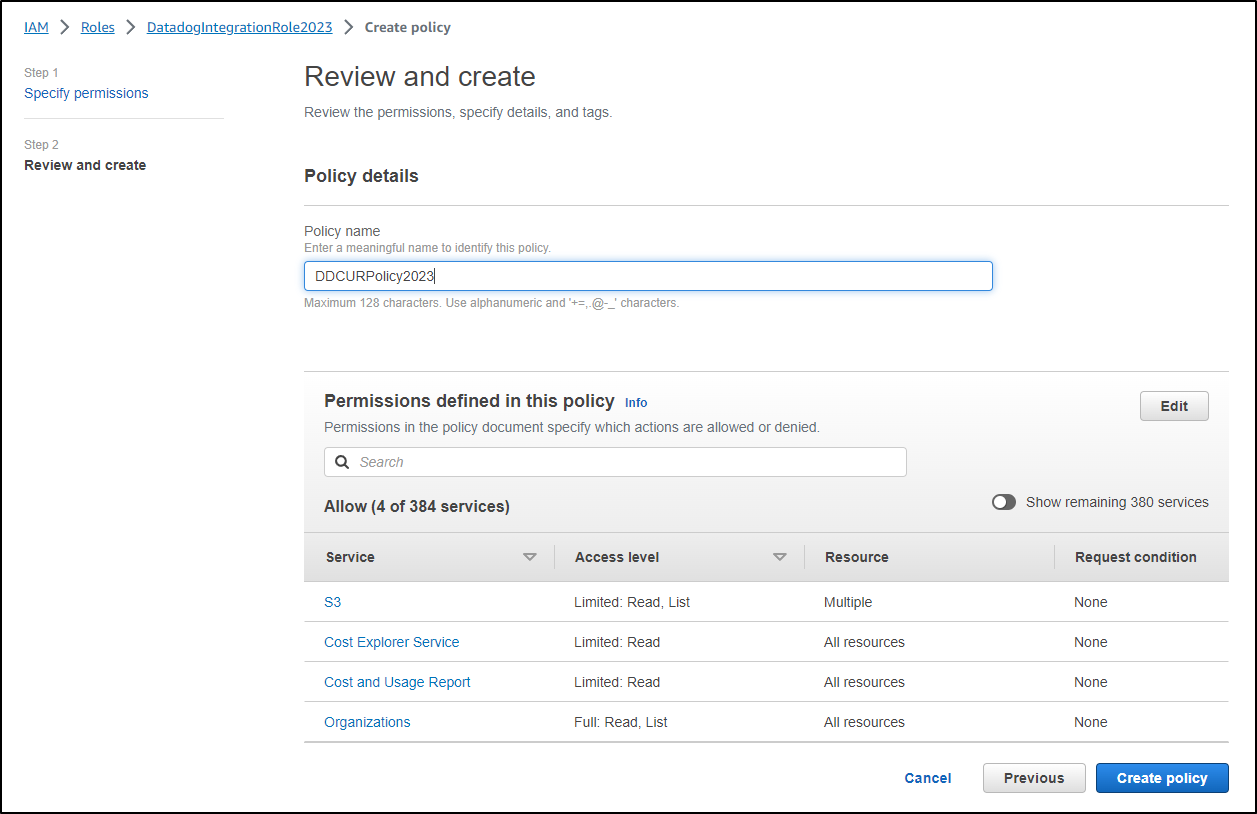Sort by Service column arrow
Image resolution: width=1257 pixels, height=814 pixels.
[x=530, y=557]
